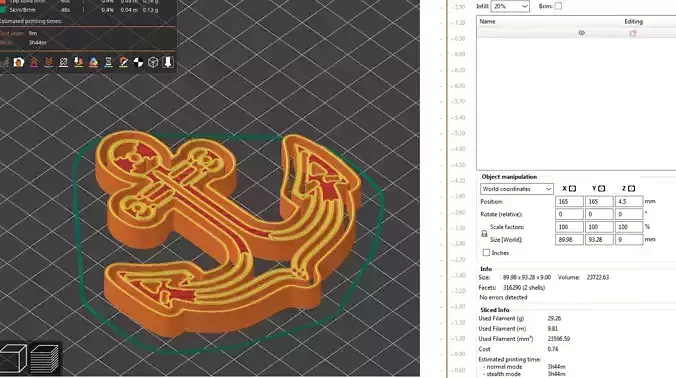Click the Position Z field showing 4.5

(x=629, y=201)
